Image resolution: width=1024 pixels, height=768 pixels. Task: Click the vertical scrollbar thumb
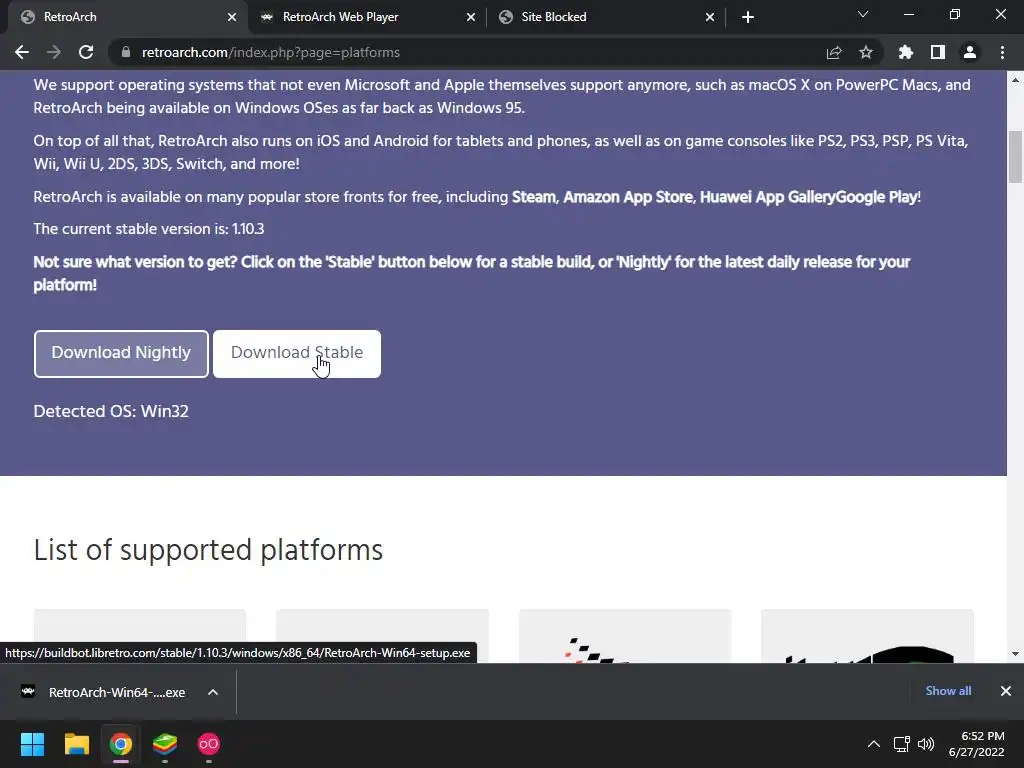(1016, 157)
